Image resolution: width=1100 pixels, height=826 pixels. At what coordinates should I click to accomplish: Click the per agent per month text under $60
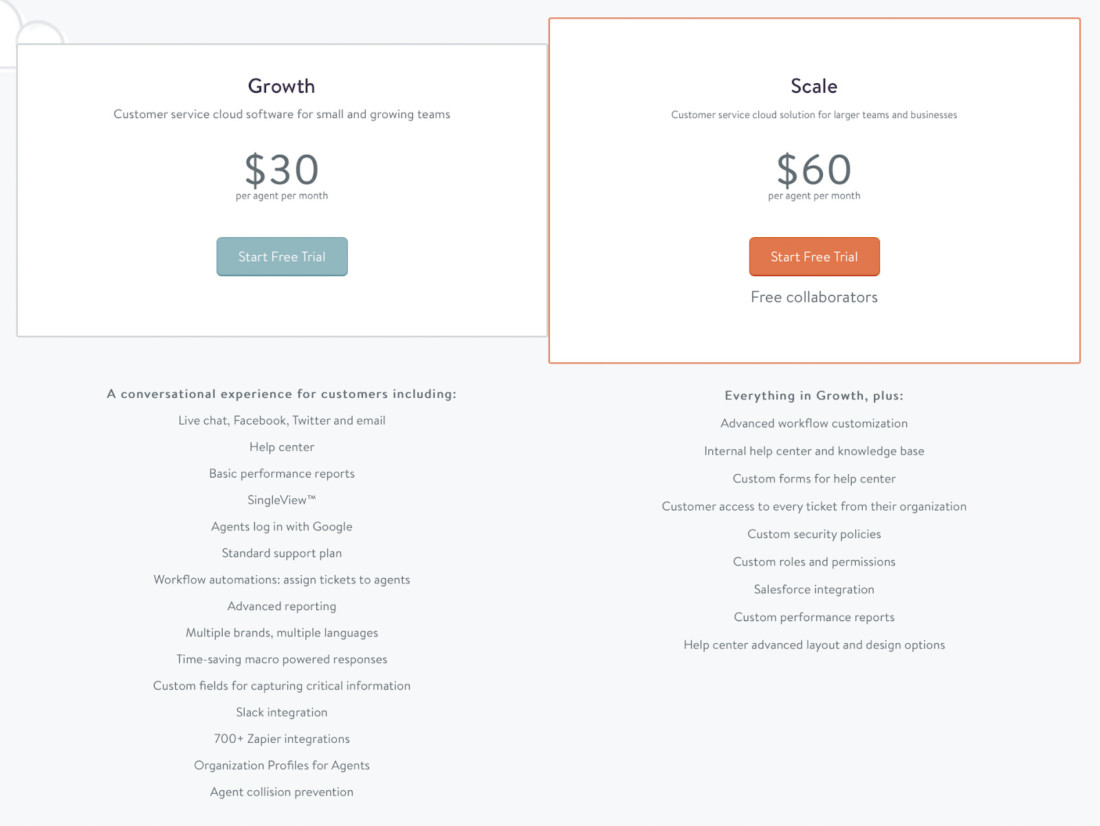click(814, 193)
